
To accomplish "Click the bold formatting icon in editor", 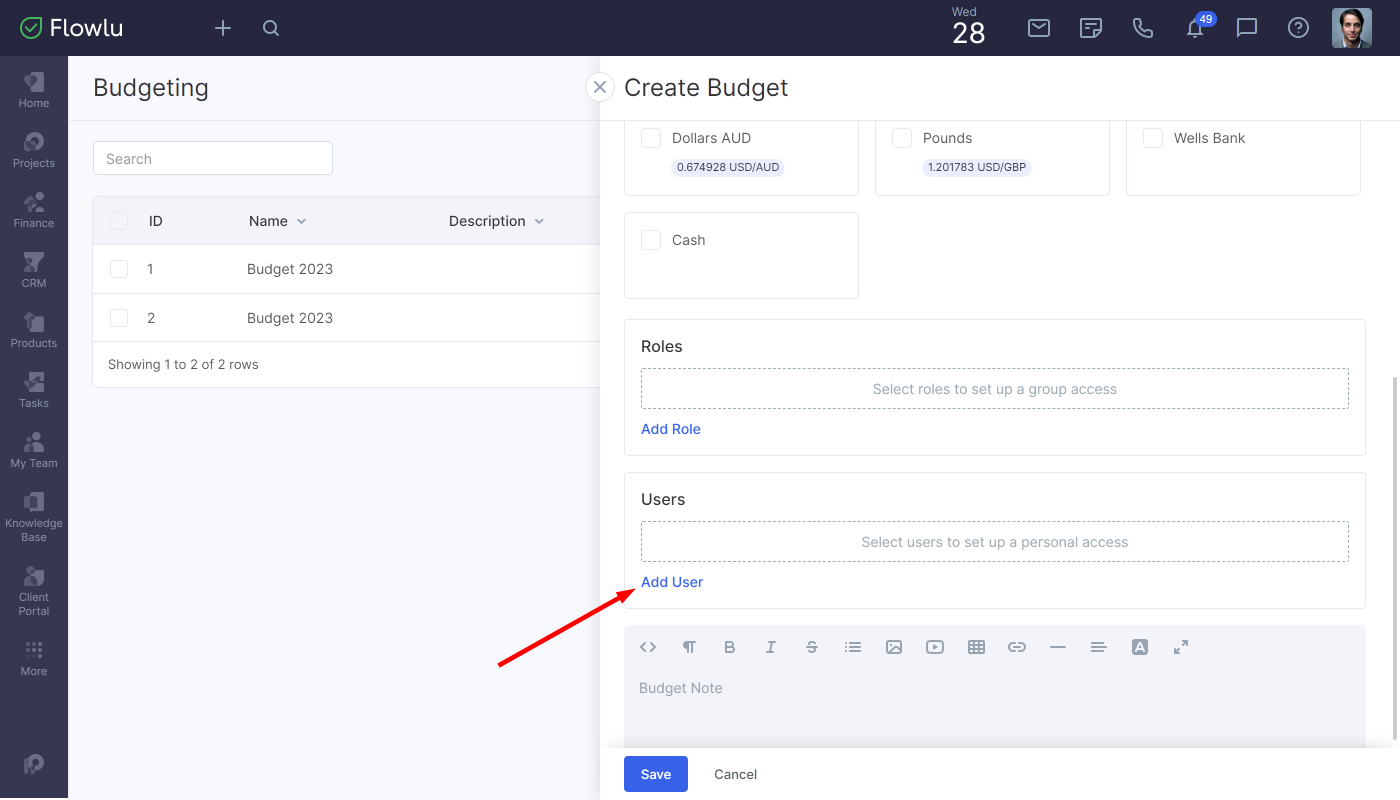I will tap(730, 647).
